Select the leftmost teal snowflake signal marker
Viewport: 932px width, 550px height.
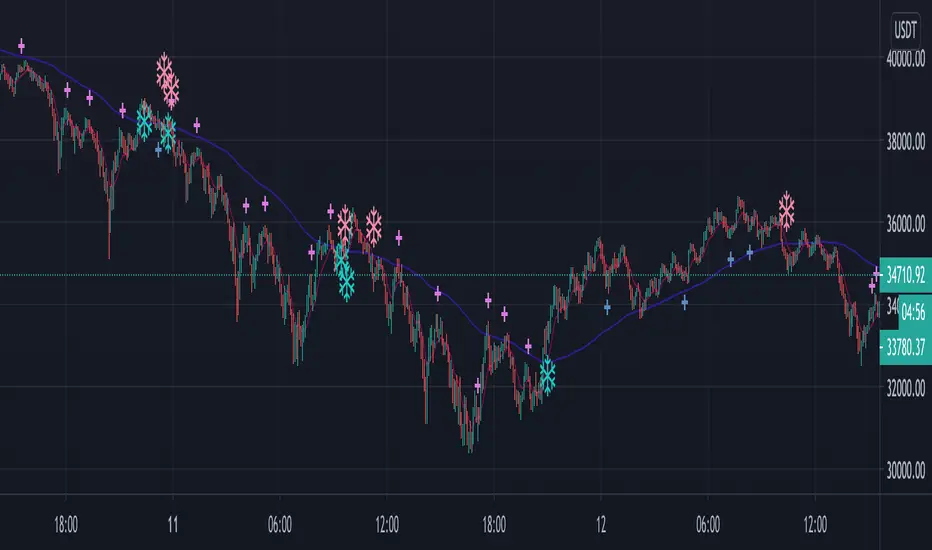click(144, 120)
